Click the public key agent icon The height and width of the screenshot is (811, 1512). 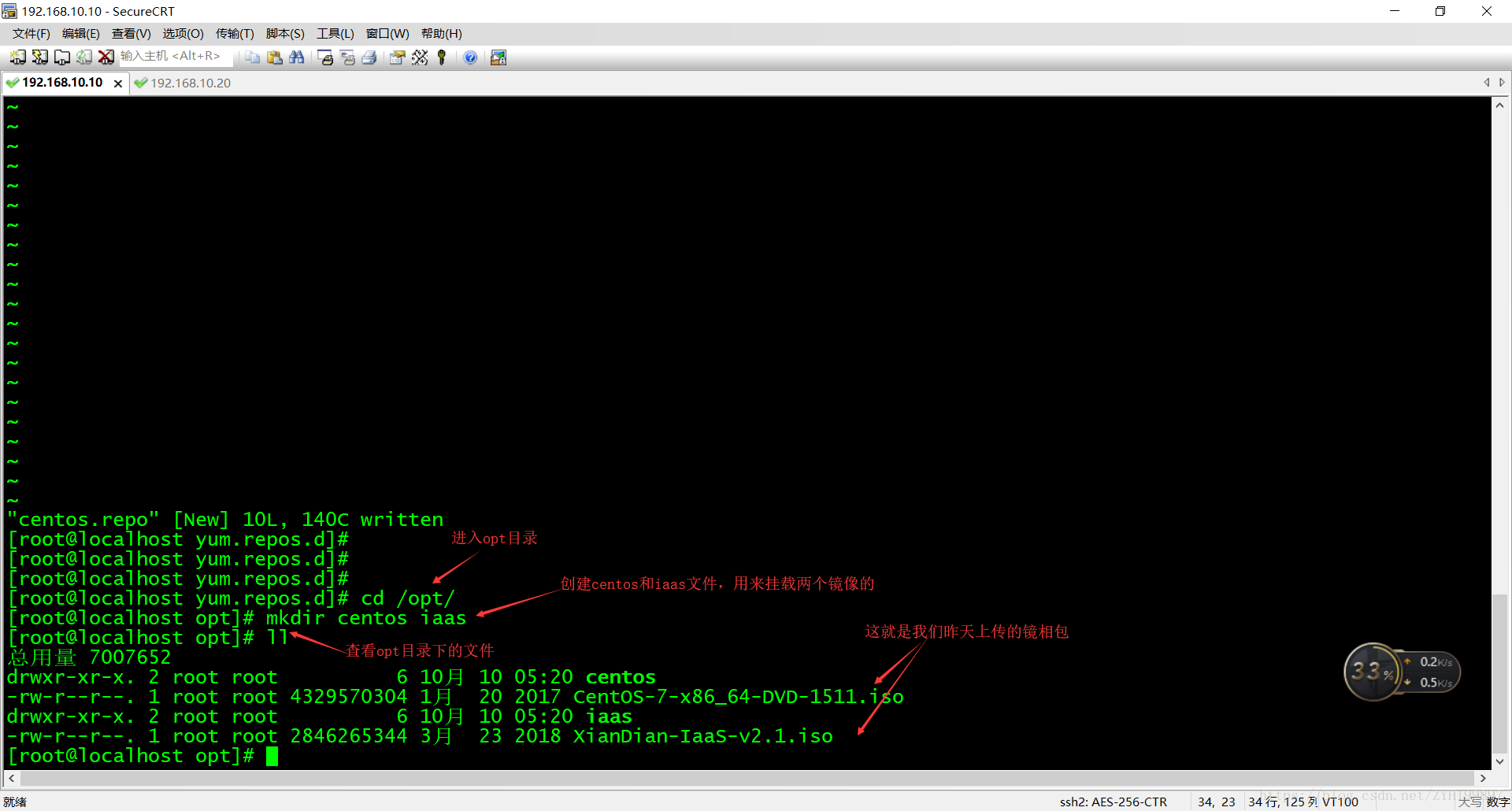[x=442, y=57]
